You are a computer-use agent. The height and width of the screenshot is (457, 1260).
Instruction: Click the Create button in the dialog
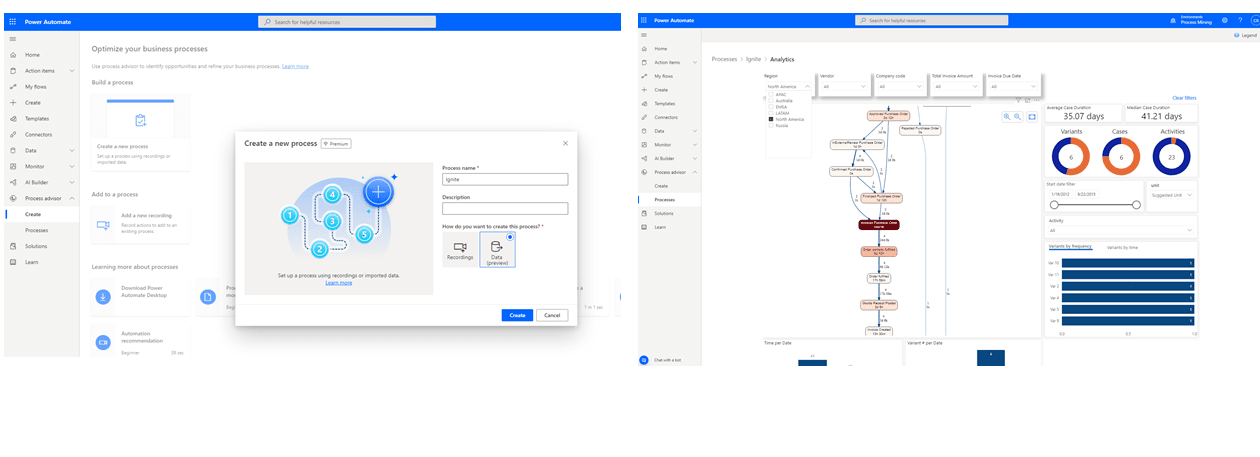517,315
